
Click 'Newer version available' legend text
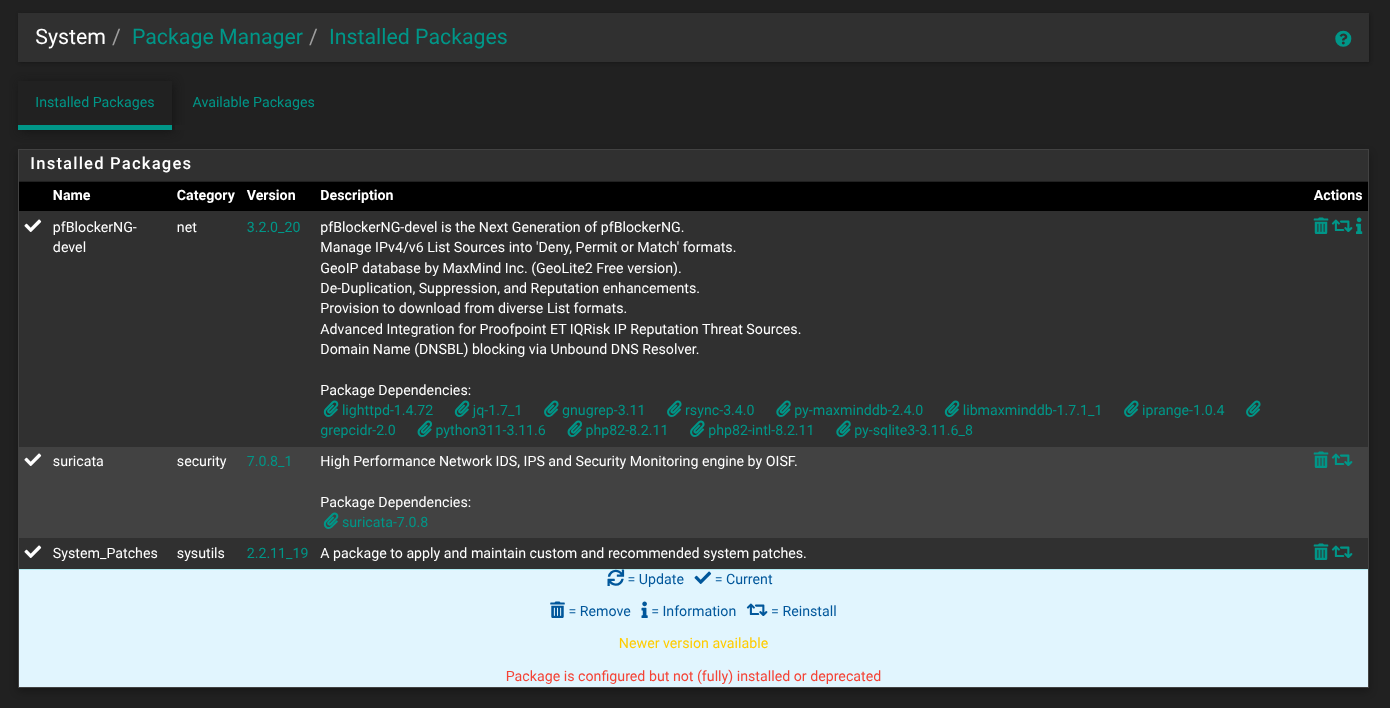[693, 643]
